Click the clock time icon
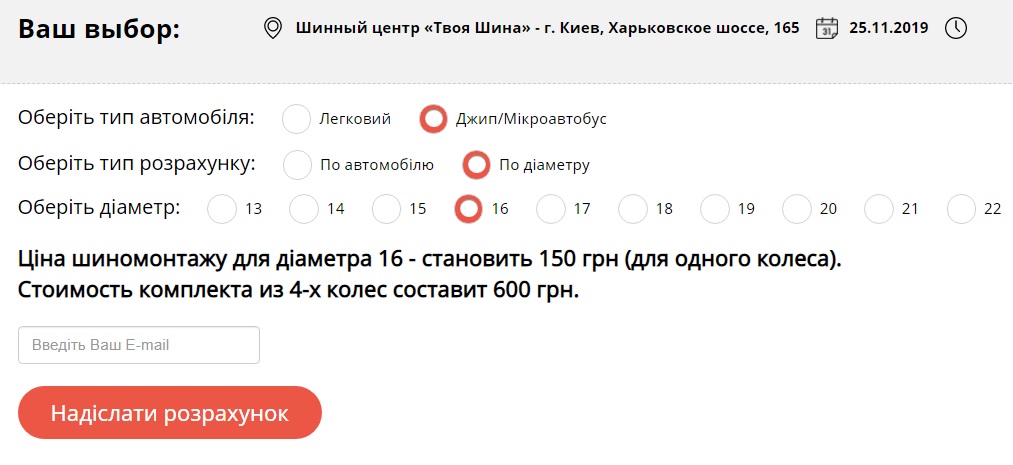Image resolution: width=1013 pixels, height=465 pixels. click(956, 28)
